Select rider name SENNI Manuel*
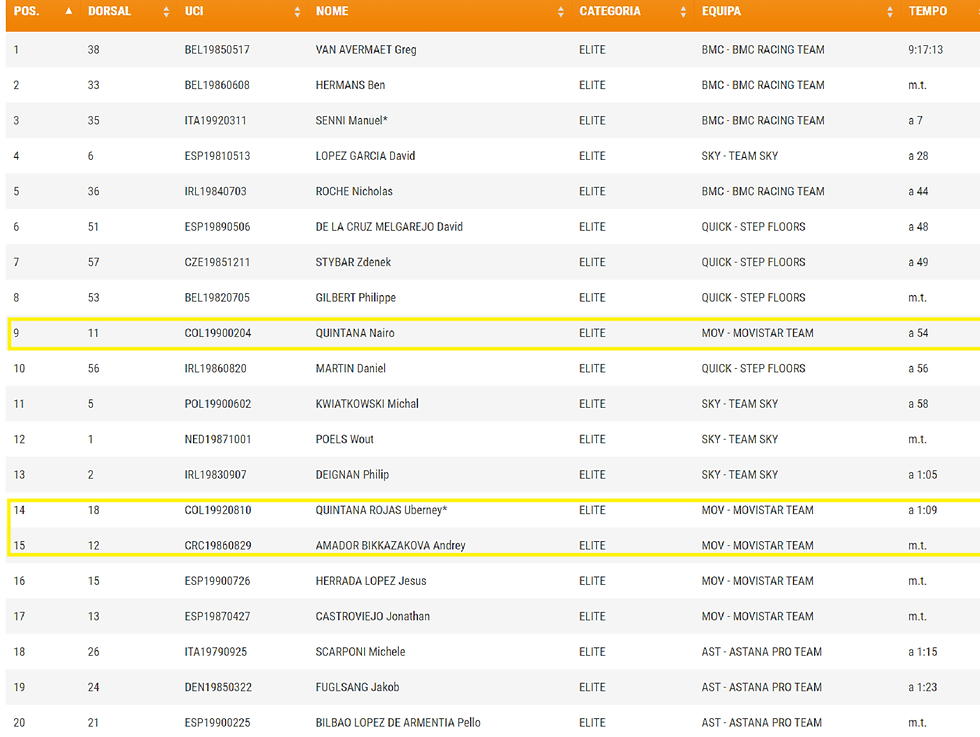 351,121
